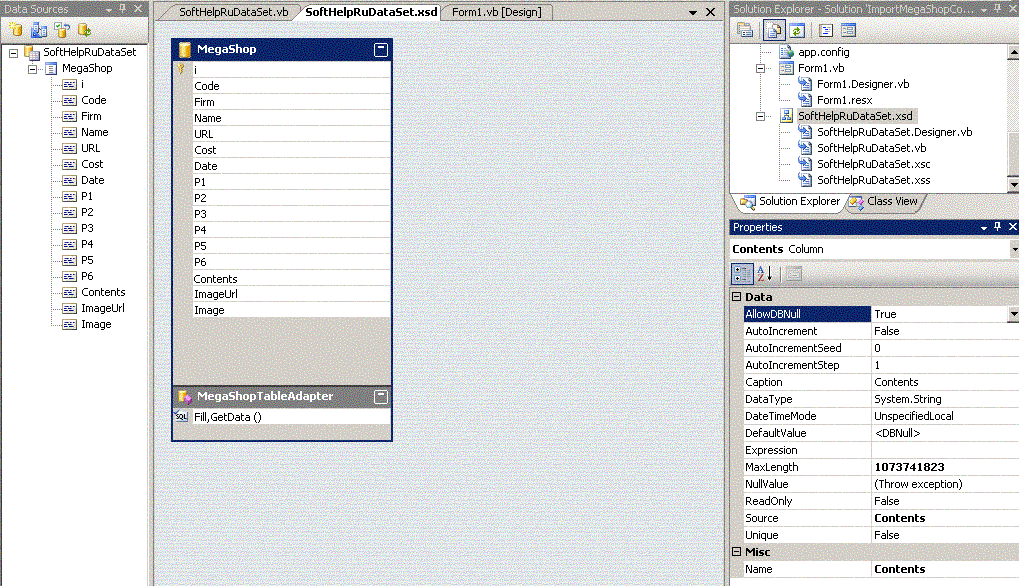Click View Code icon in Solution Explorer toolbar
Image resolution: width=1019 pixels, height=586 pixels.
(826, 30)
